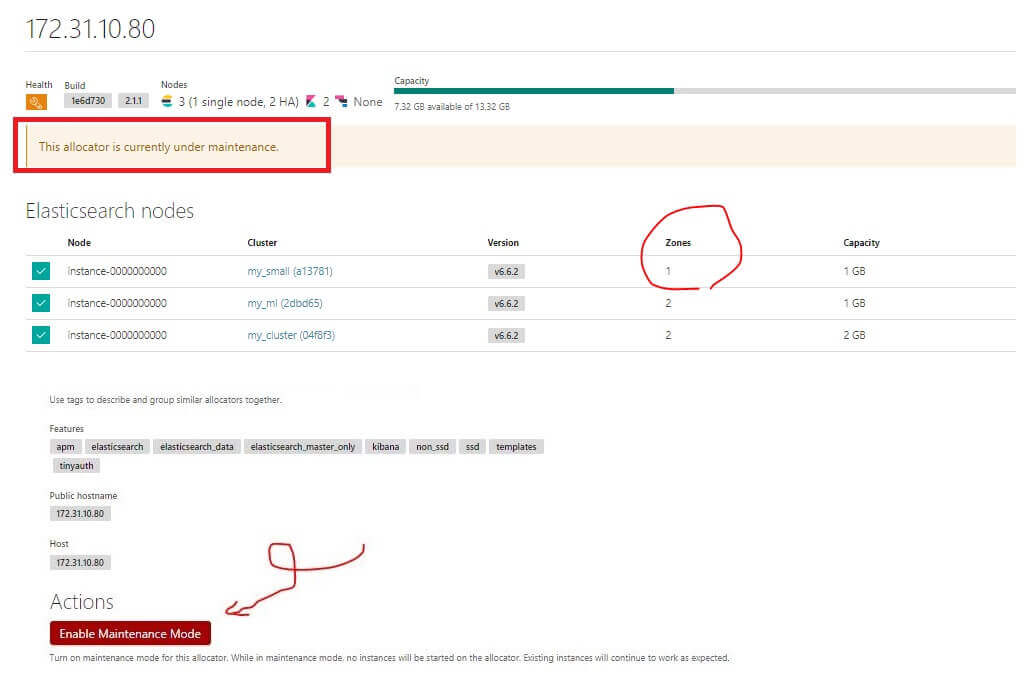Click the Kibana instances icon

pyautogui.click(x=311, y=102)
